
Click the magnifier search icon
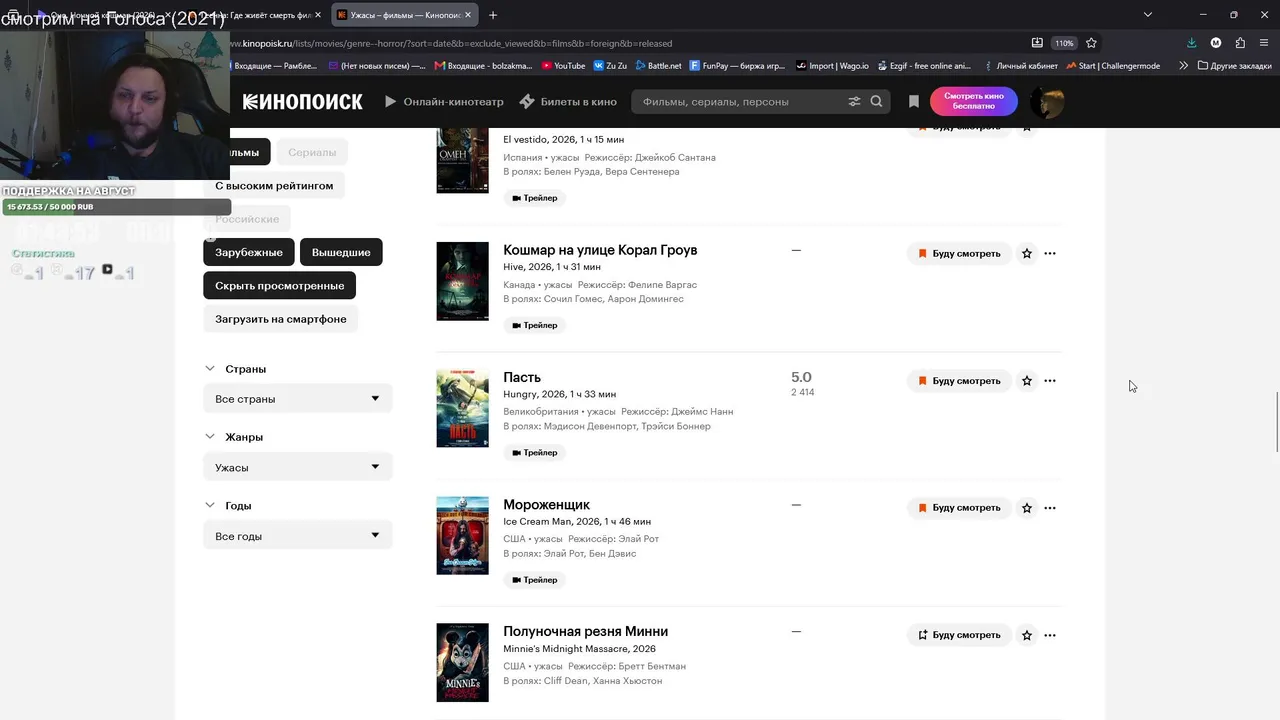876,101
